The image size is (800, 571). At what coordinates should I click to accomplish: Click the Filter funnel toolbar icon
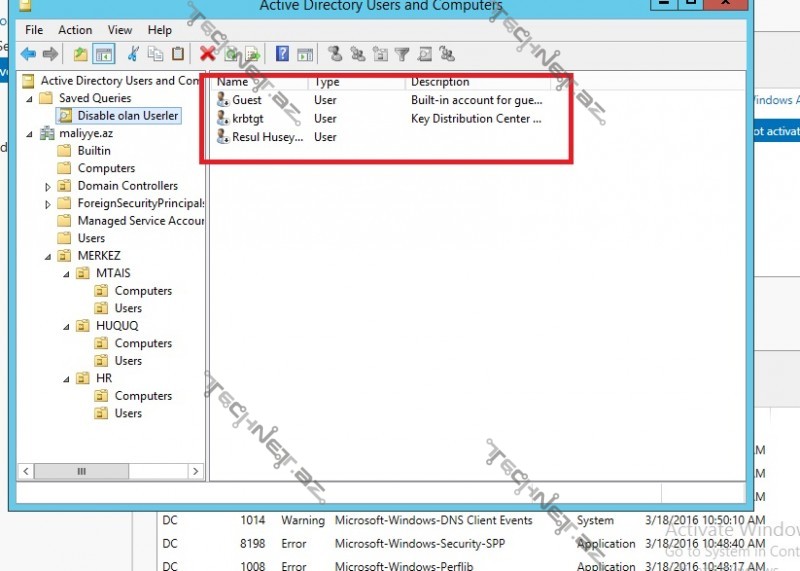pos(402,54)
